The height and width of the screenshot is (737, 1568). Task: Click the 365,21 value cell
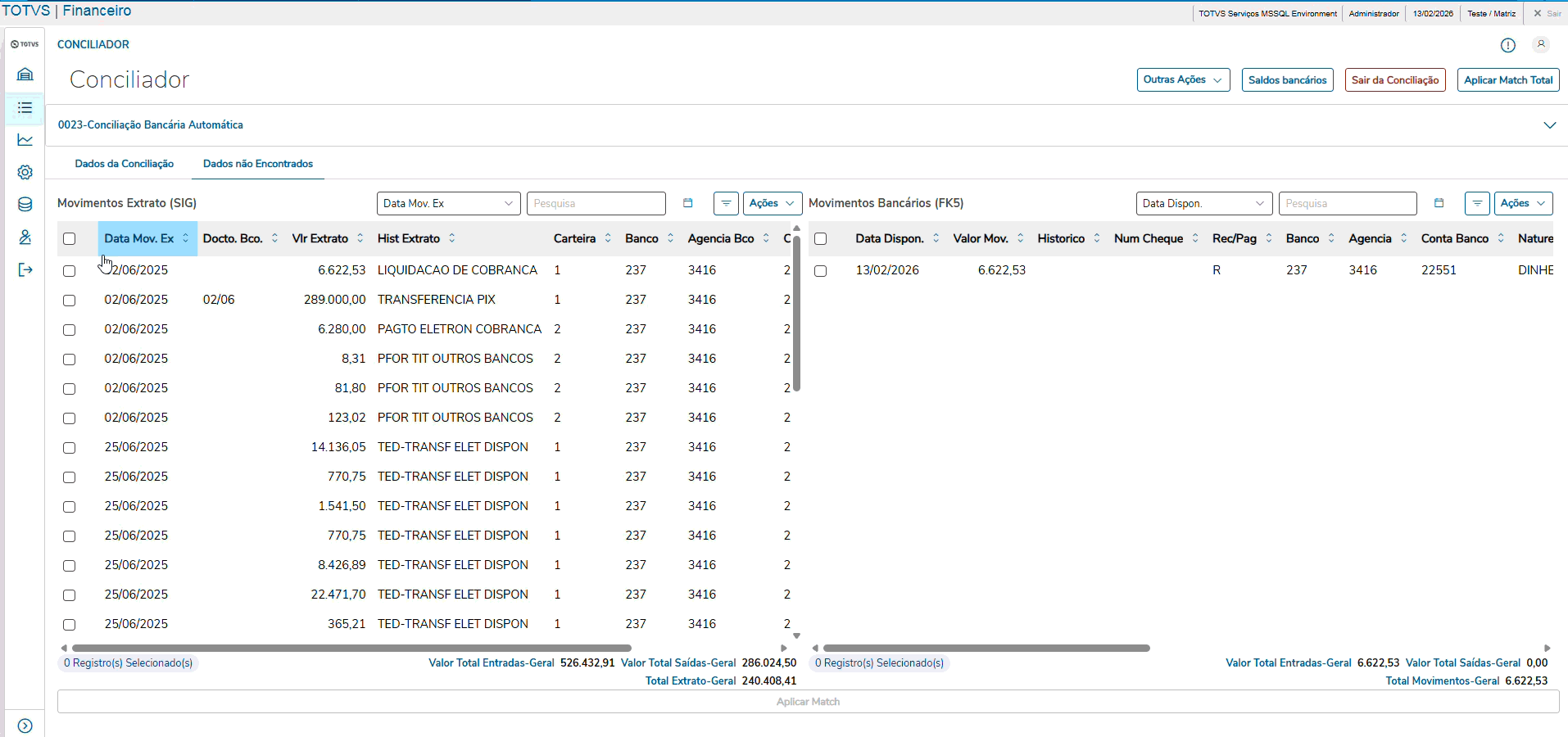coord(347,624)
